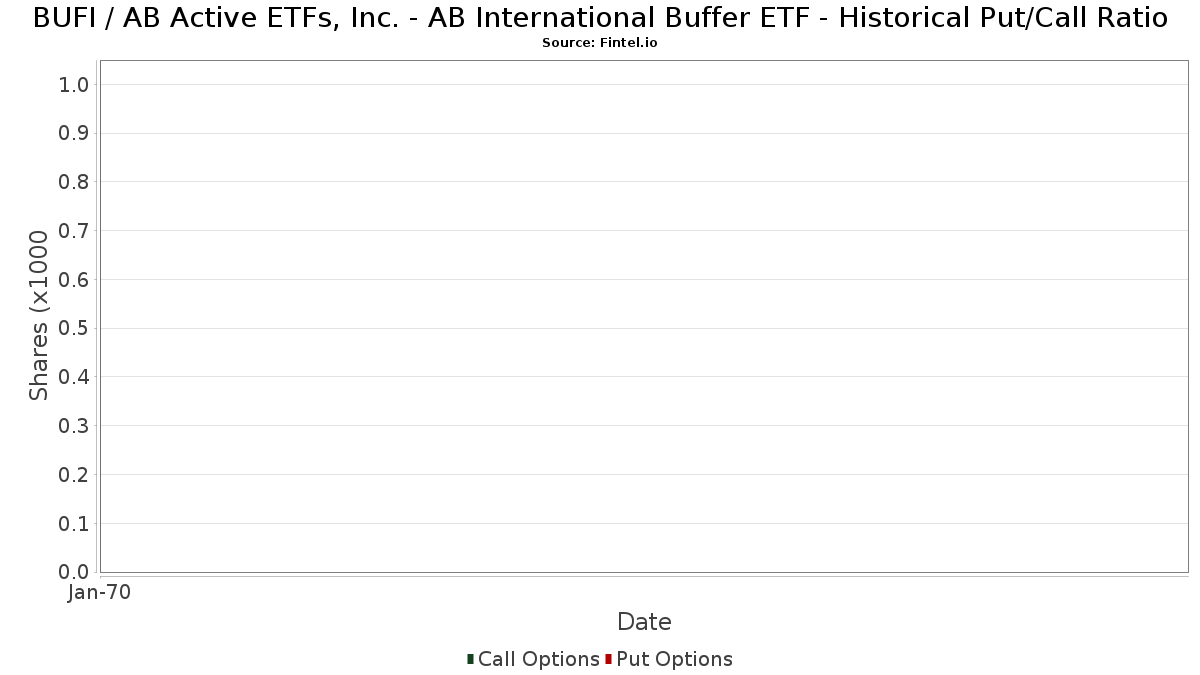Click the 0.9 y-axis tick label

pos(74,134)
